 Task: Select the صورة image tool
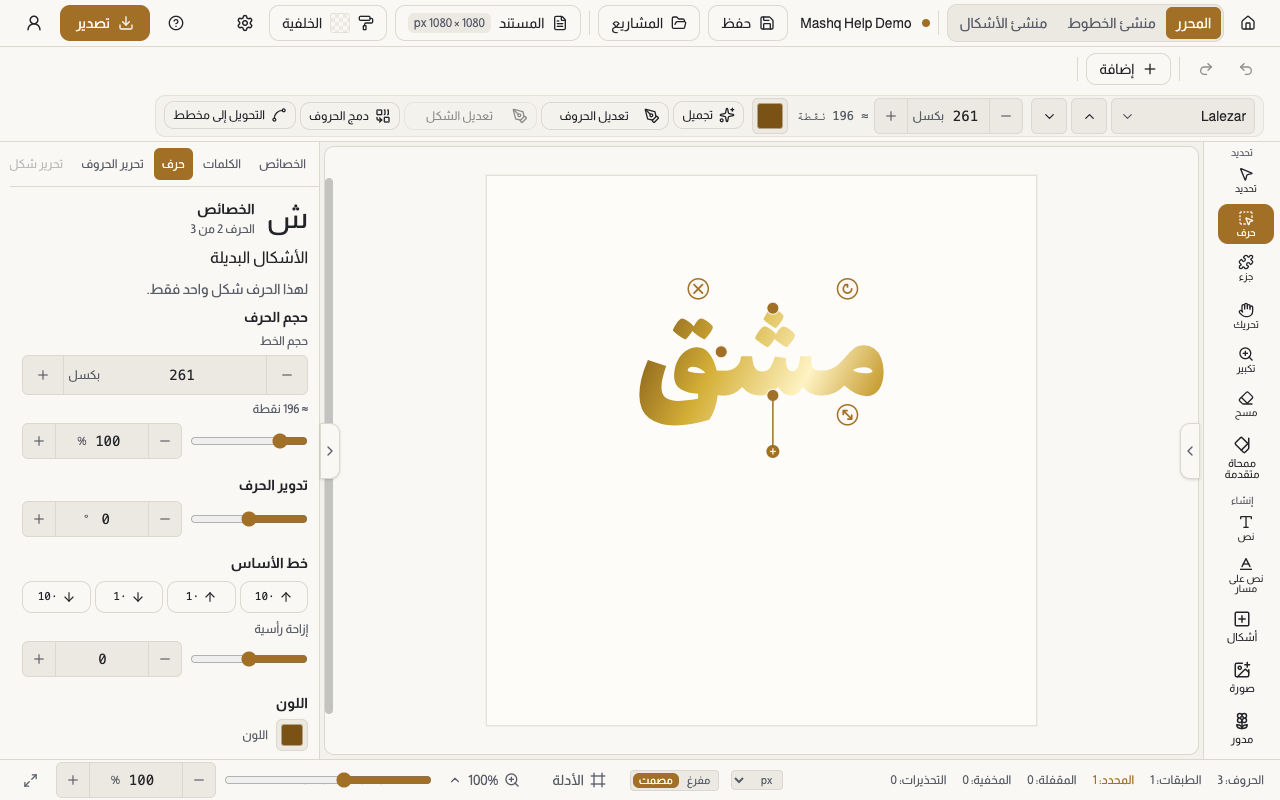pyautogui.click(x=1242, y=678)
